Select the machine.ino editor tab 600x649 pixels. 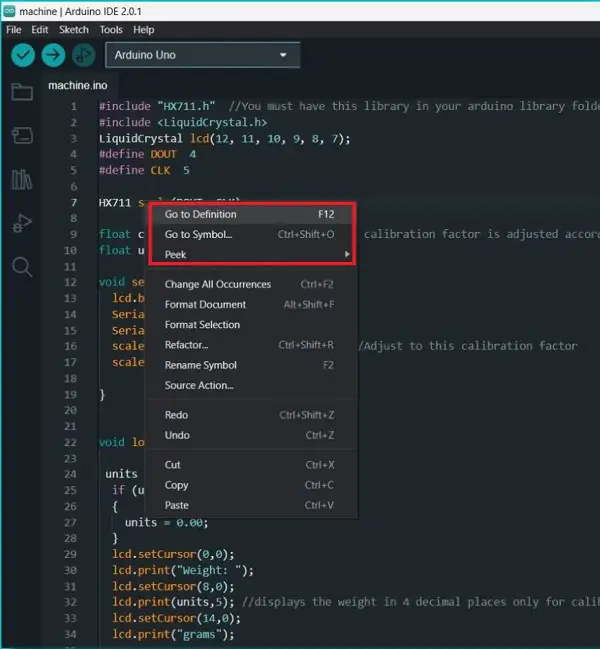tap(78, 86)
